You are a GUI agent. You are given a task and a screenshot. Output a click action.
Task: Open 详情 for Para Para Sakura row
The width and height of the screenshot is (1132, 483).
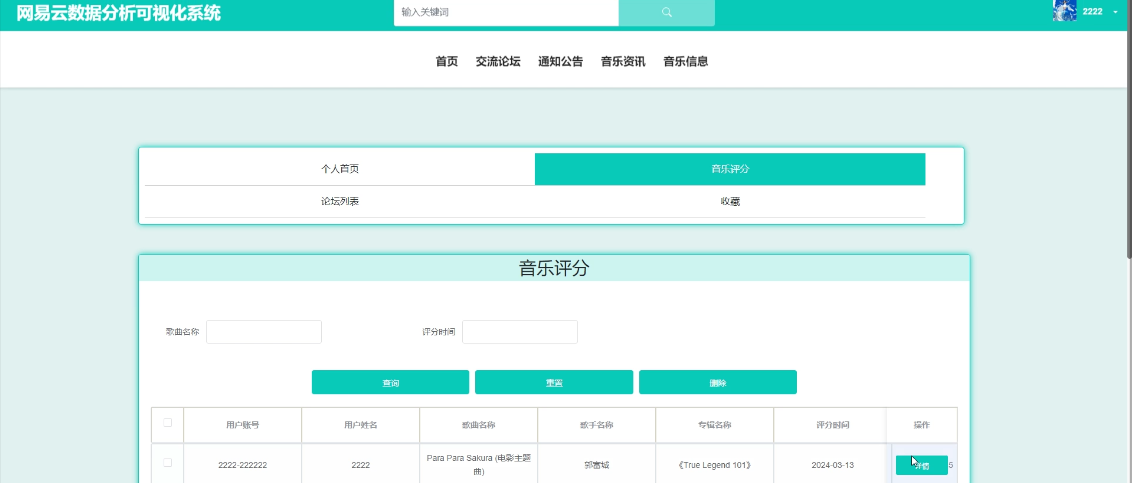point(921,466)
